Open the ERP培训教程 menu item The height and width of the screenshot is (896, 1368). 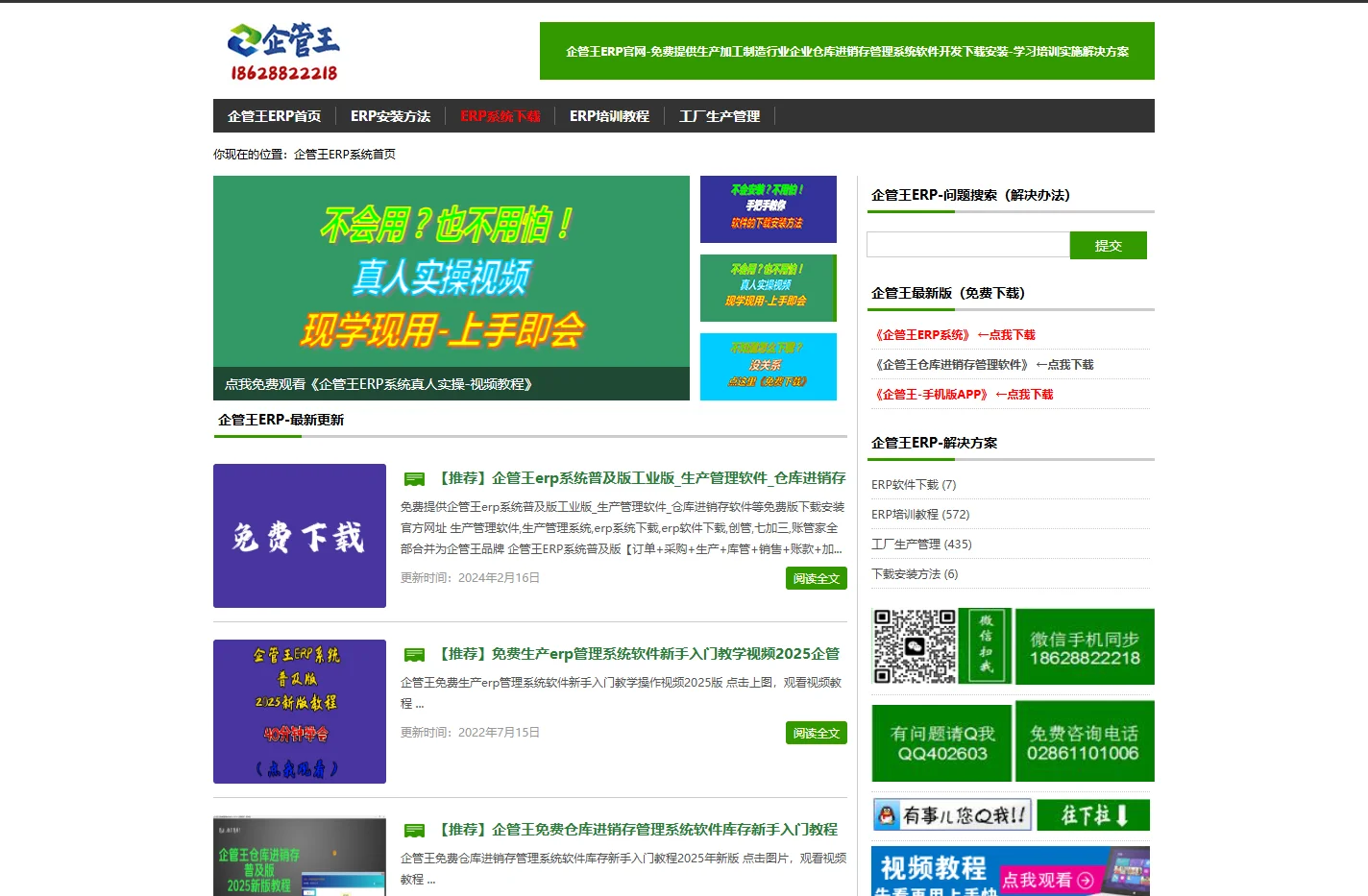coord(609,116)
